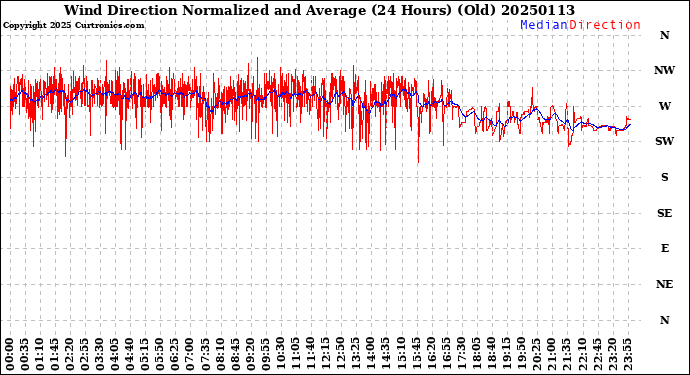Click the 17:30 time axis label

[461, 354]
